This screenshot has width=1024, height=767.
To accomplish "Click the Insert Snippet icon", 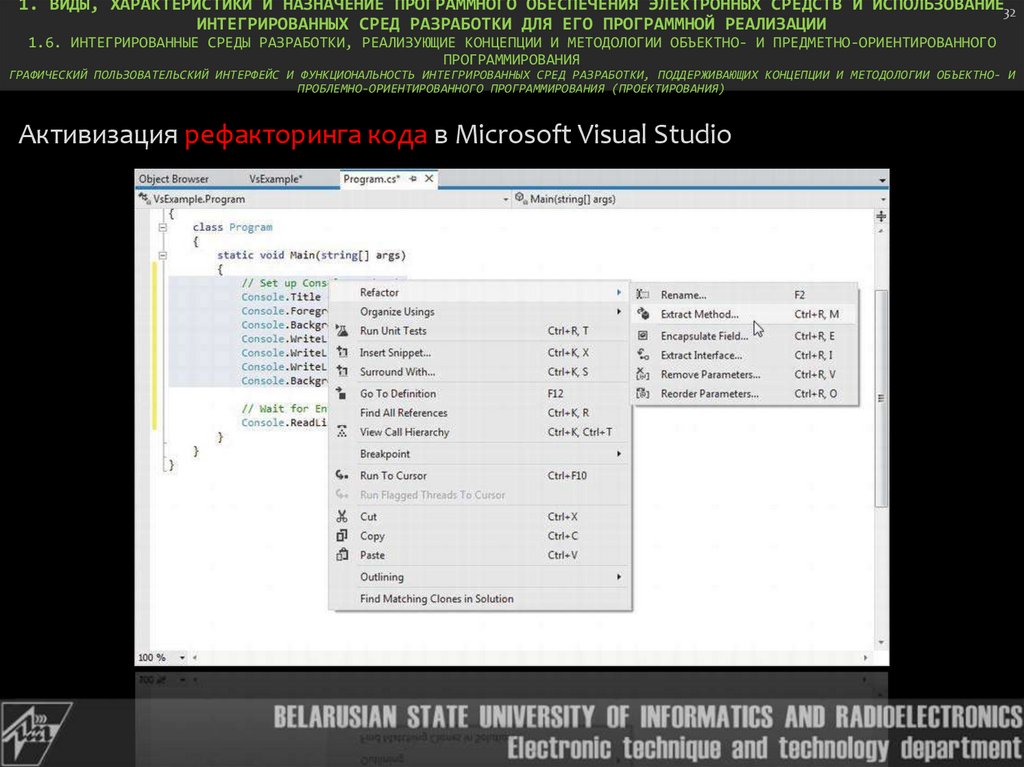I will (342, 352).
